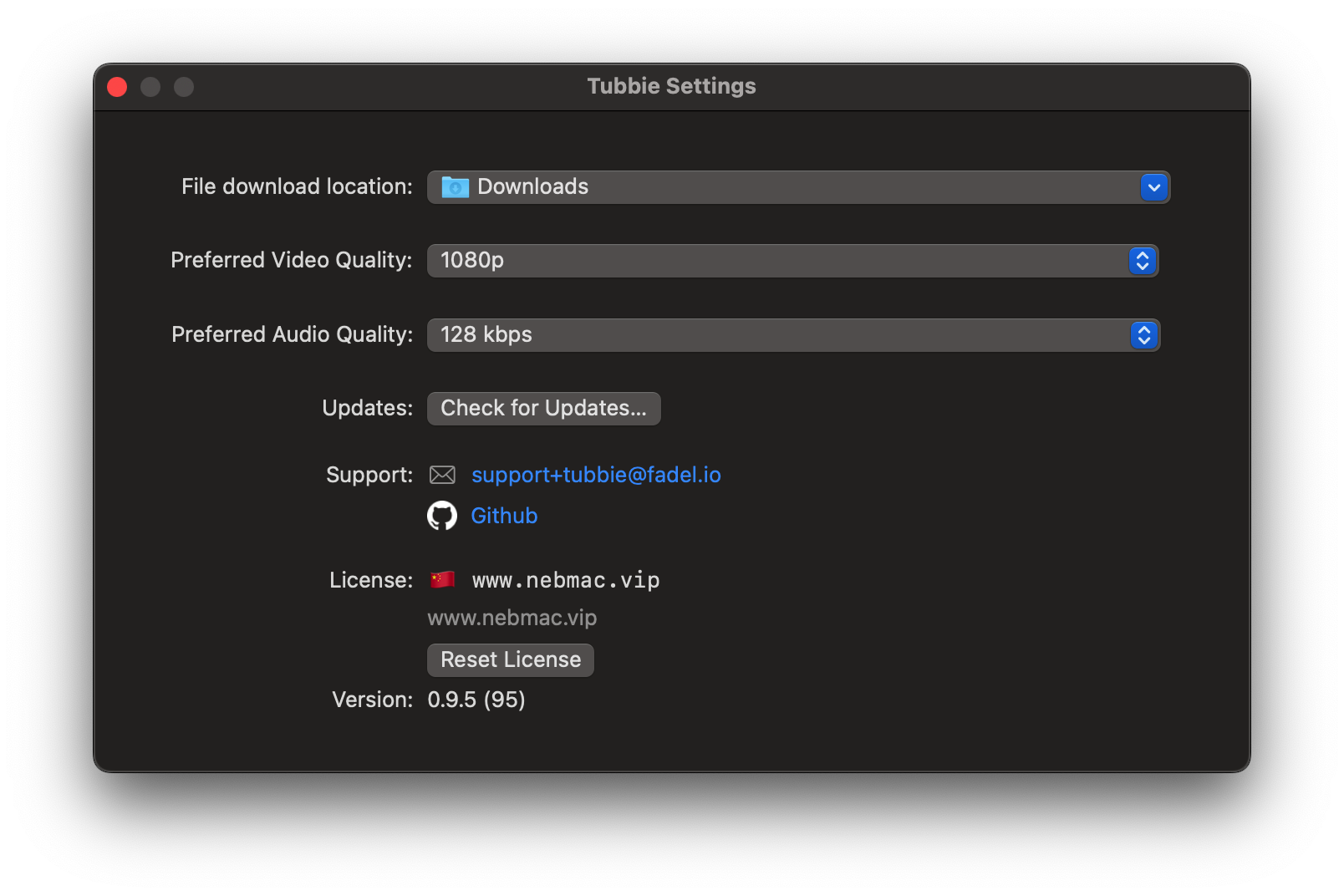
Task: Open the Github link
Action: point(504,516)
